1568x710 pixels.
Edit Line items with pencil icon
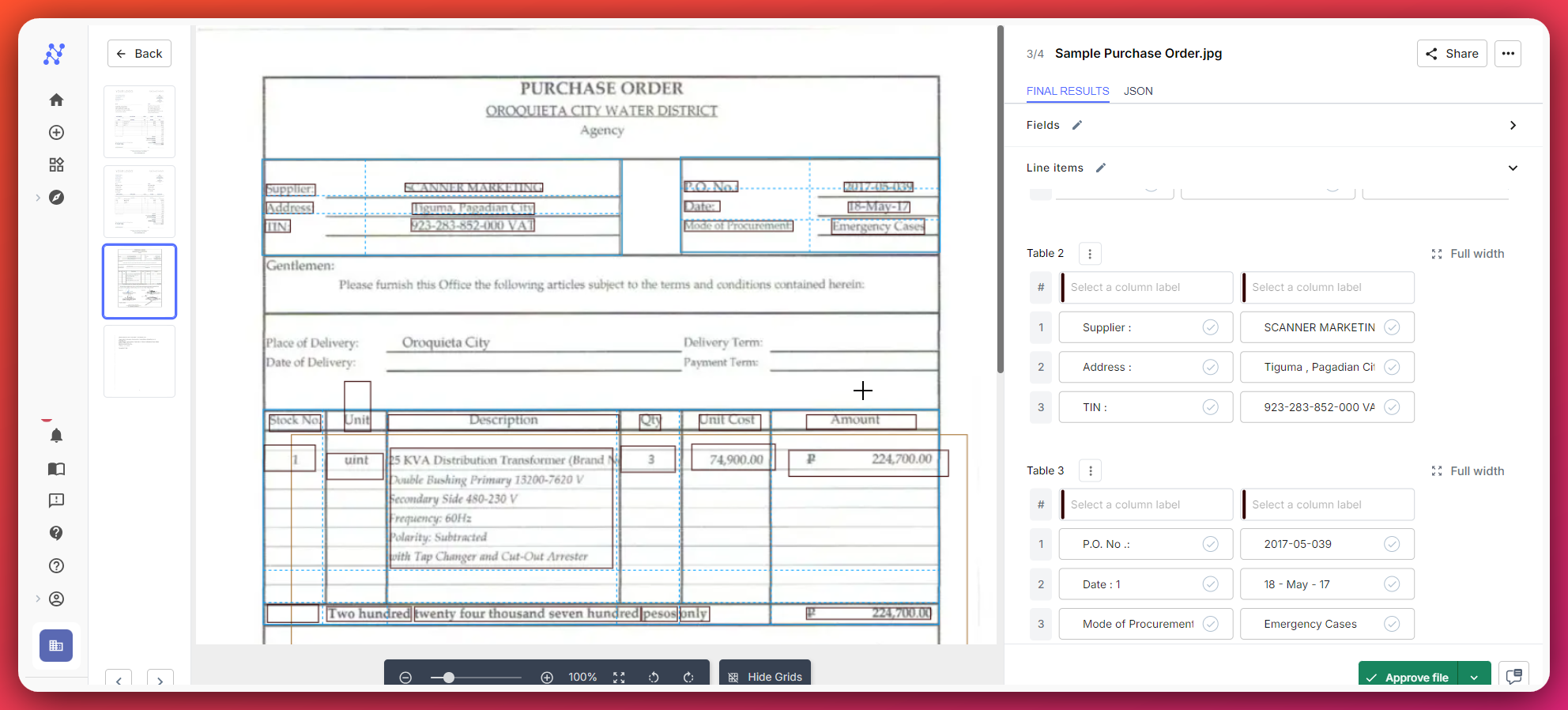click(1101, 168)
